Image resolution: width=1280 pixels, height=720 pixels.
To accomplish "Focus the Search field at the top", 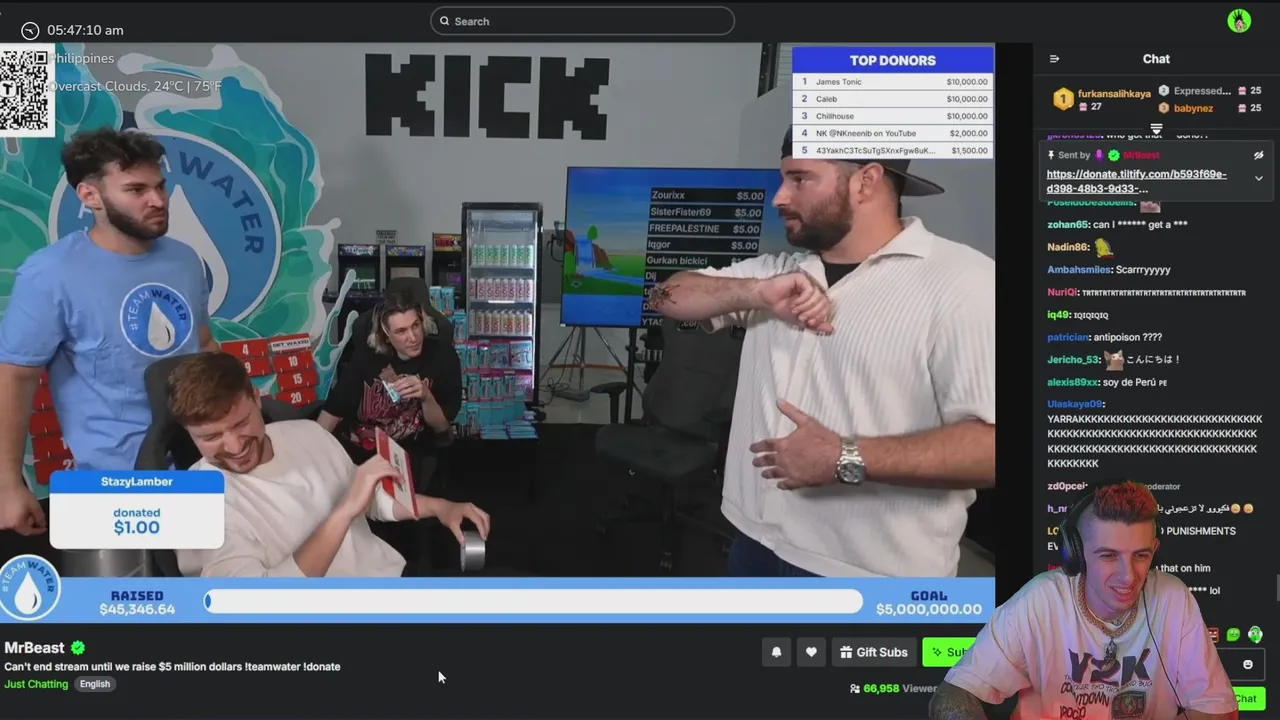I will tap(582, 21).
